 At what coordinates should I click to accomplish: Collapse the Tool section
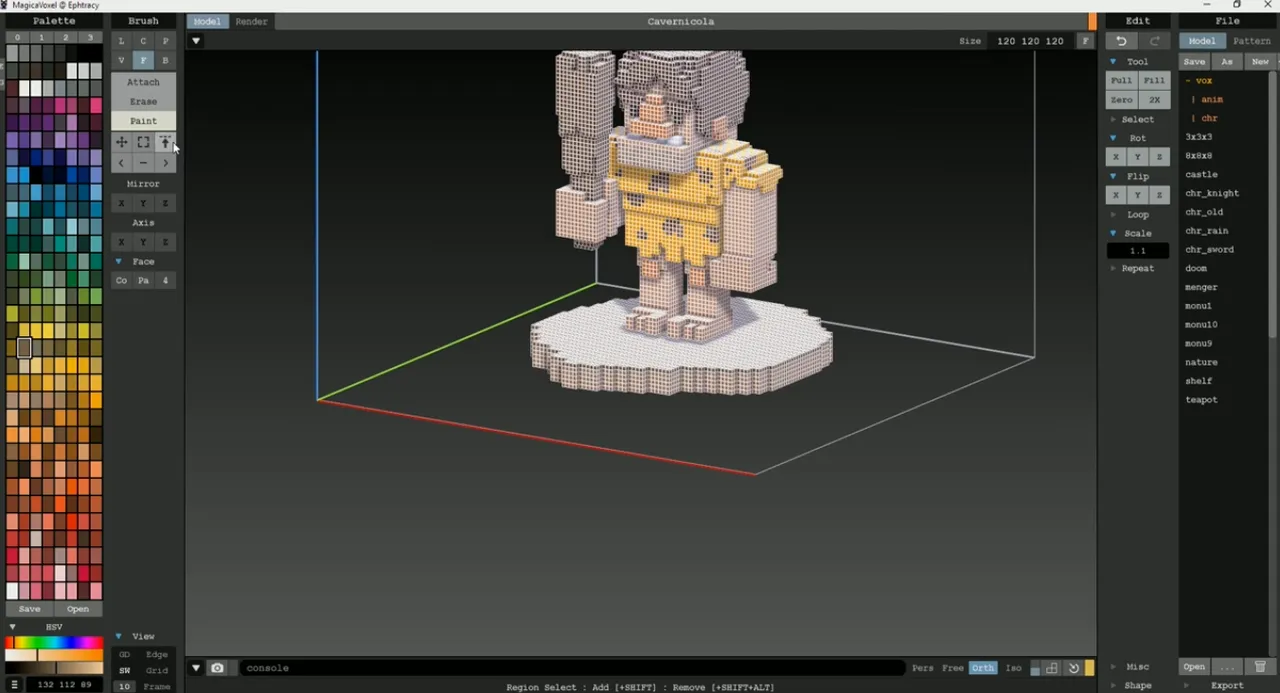tap(1113, 62)
